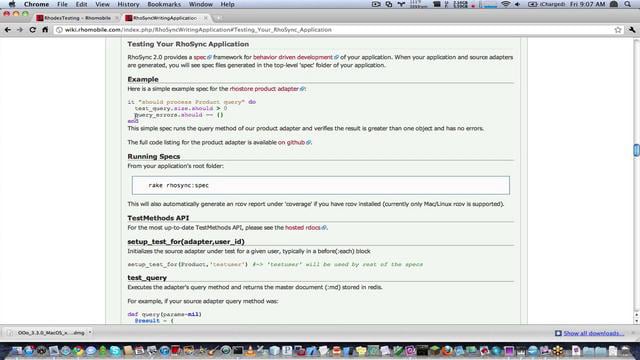Close the RhoSyncWritingApplication tab

click(x=205, y=18)
